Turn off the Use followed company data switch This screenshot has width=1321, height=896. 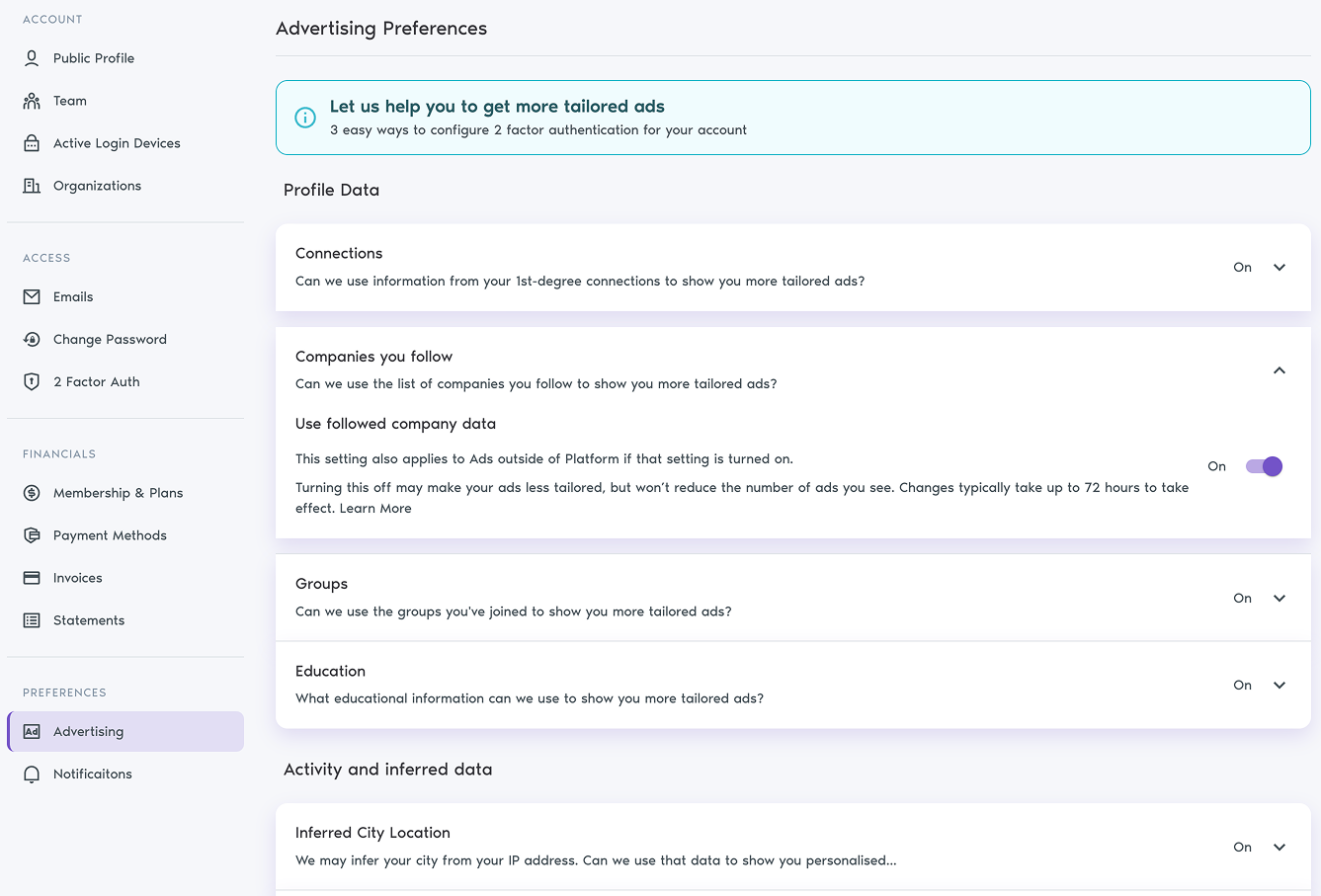1263,465
